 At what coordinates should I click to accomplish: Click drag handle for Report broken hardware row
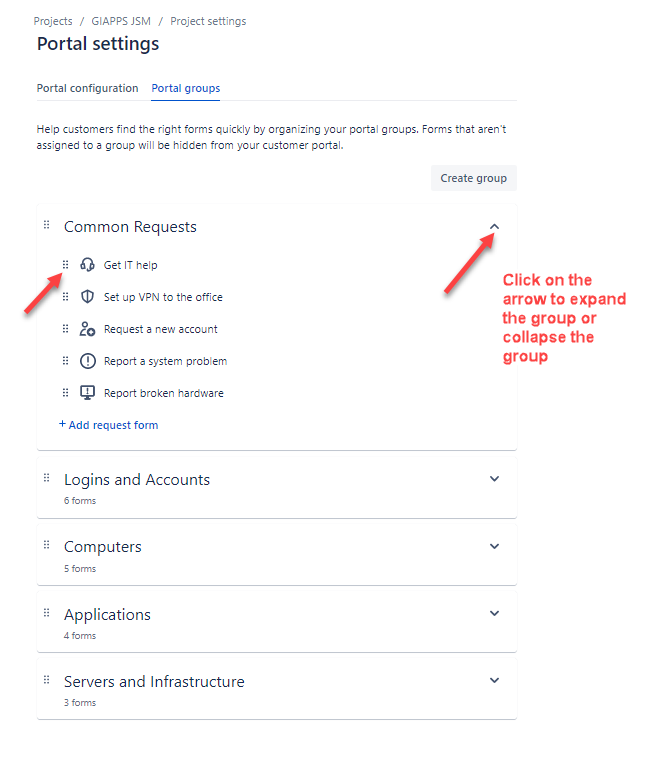(x=65, y=393)
